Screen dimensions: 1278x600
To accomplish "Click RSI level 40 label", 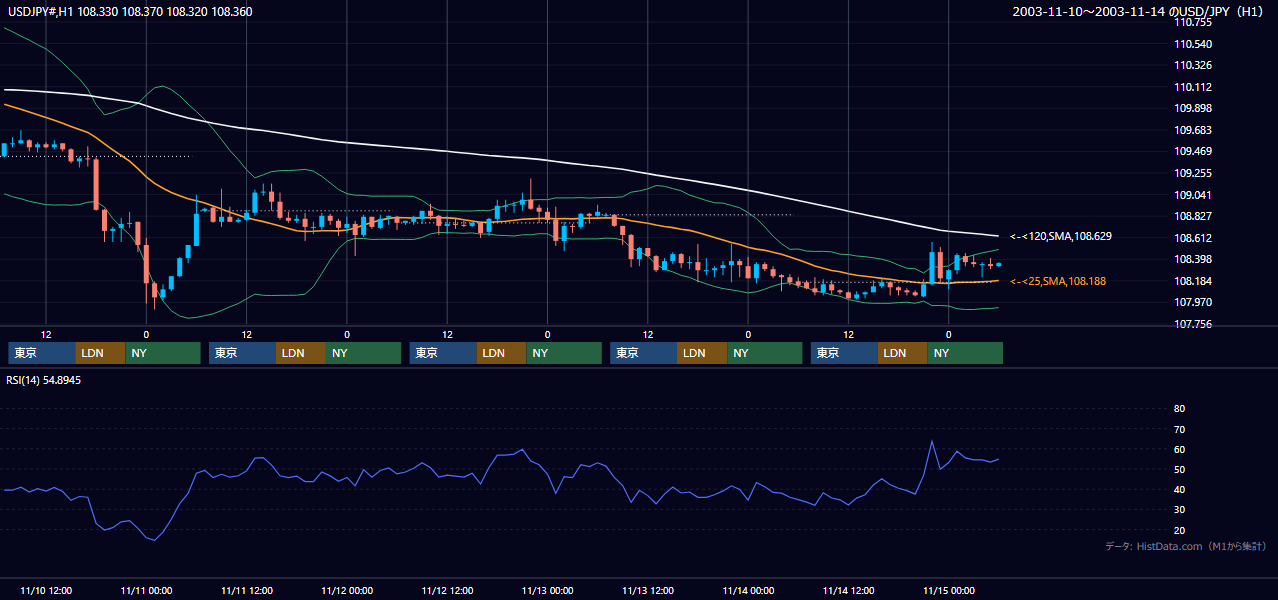I will pyautogui.click(x=1179, y=489).
